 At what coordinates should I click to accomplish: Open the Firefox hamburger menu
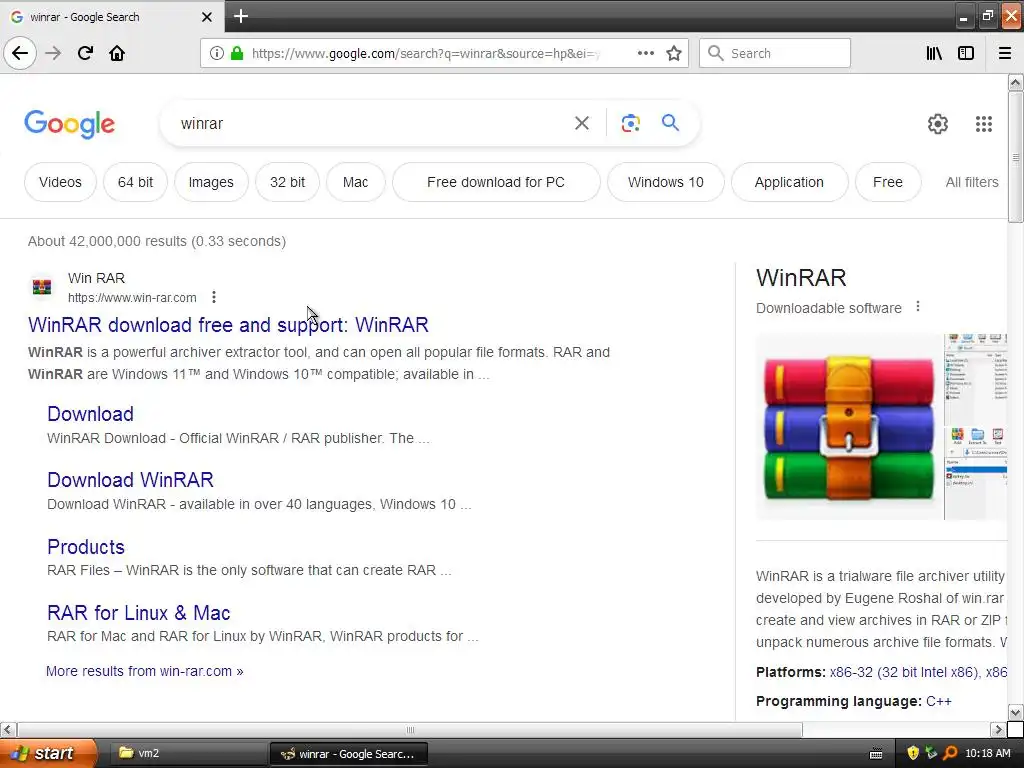click(x=1004, y=53)
